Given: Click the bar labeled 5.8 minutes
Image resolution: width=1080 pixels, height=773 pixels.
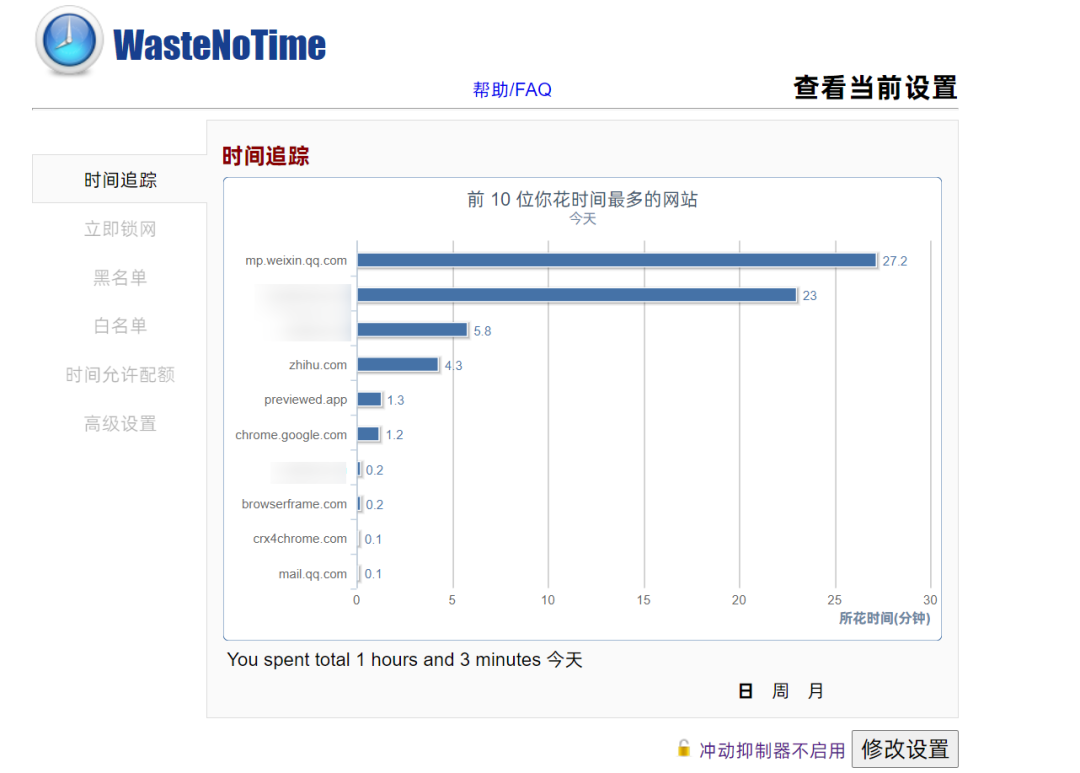Looking at the screenshot, I should click(413, 330).
